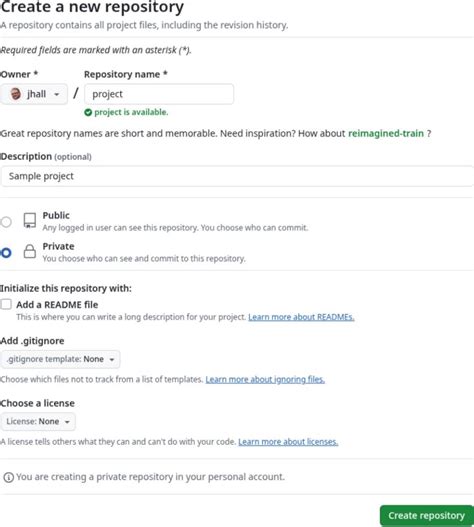
Task: Open Learn more about licenses link
Action: (x=288, y=442)
